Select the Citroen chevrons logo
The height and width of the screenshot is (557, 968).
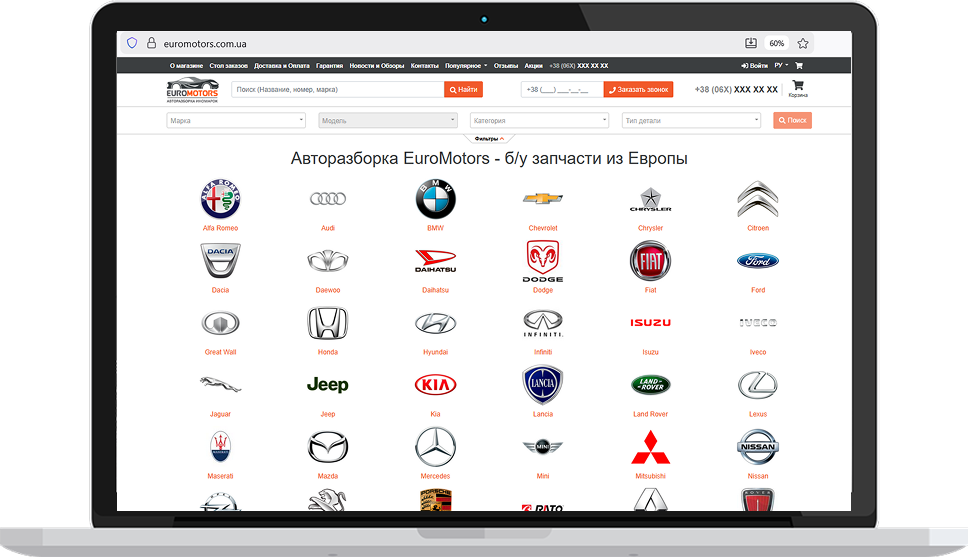click(x=757, y=199)
